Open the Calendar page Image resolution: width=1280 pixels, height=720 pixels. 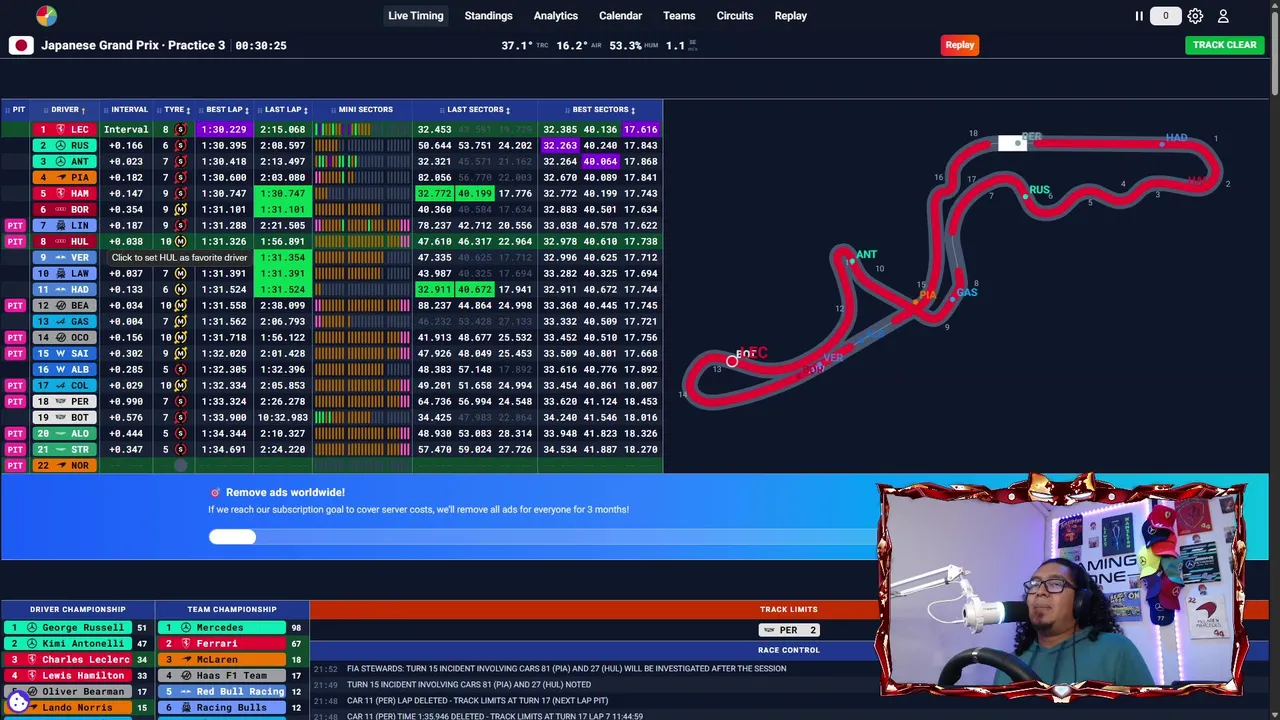620,16
